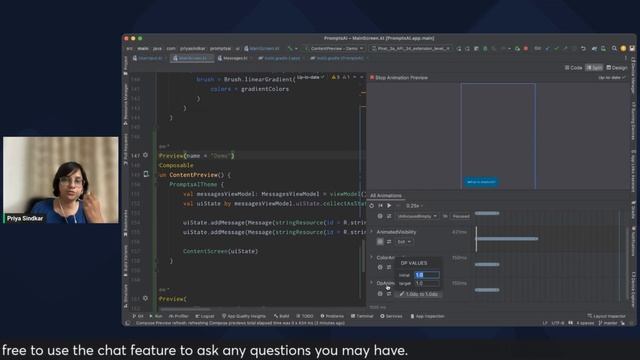640x360 pixels.
Task: Open the Pixel device selector dropdown
Action: 411,49
